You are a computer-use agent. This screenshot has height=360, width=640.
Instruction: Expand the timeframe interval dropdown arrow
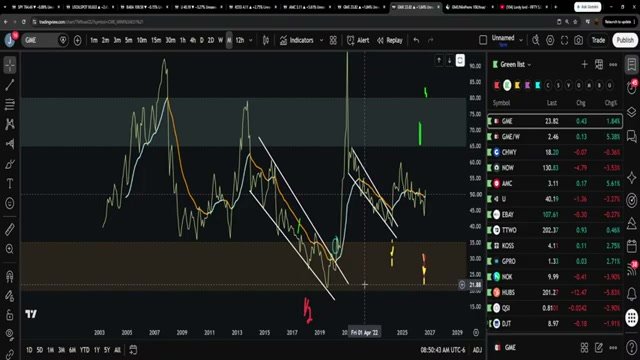pyautogui.click(x=251, y=40)
